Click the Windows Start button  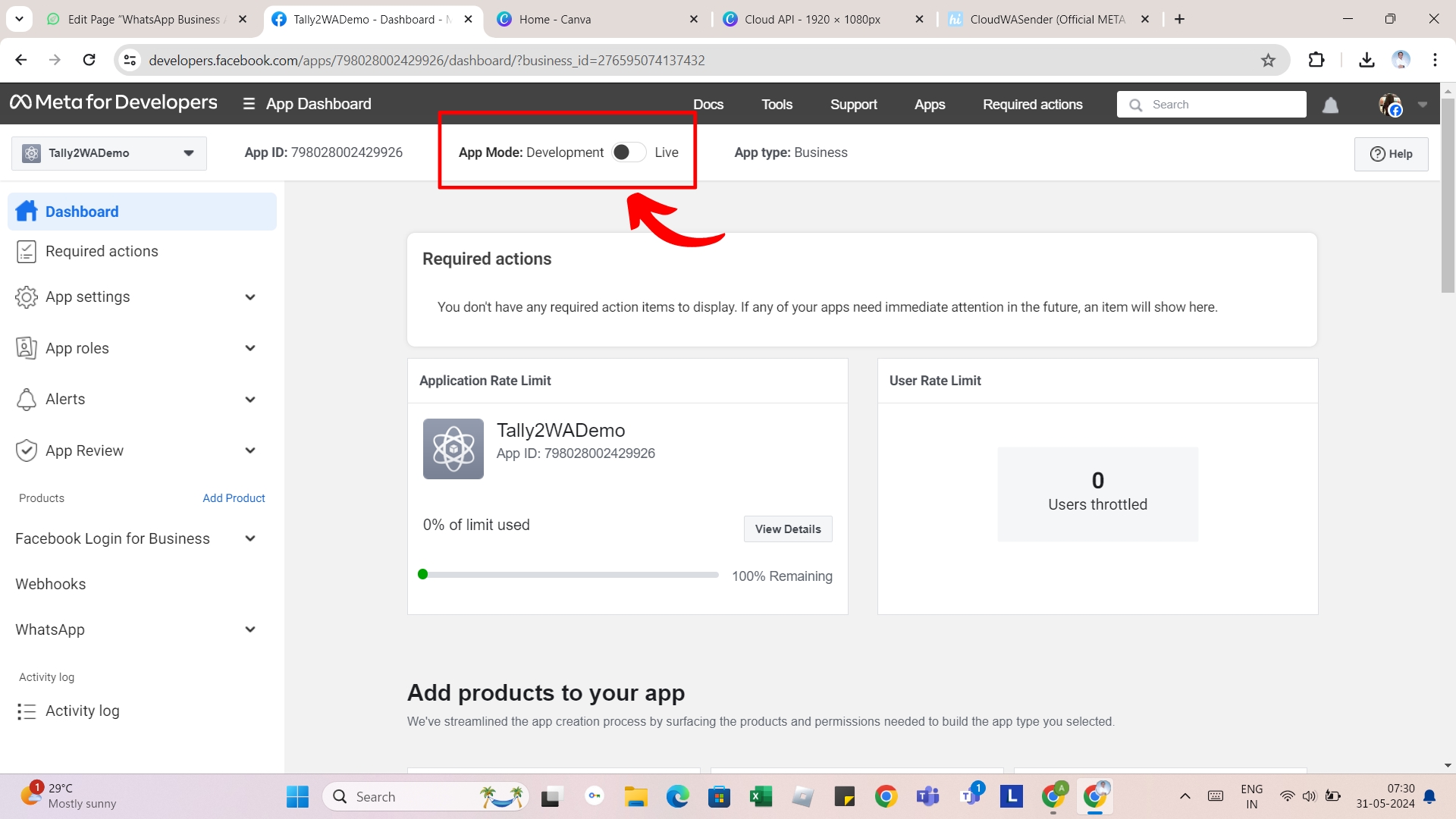[297, 796]
